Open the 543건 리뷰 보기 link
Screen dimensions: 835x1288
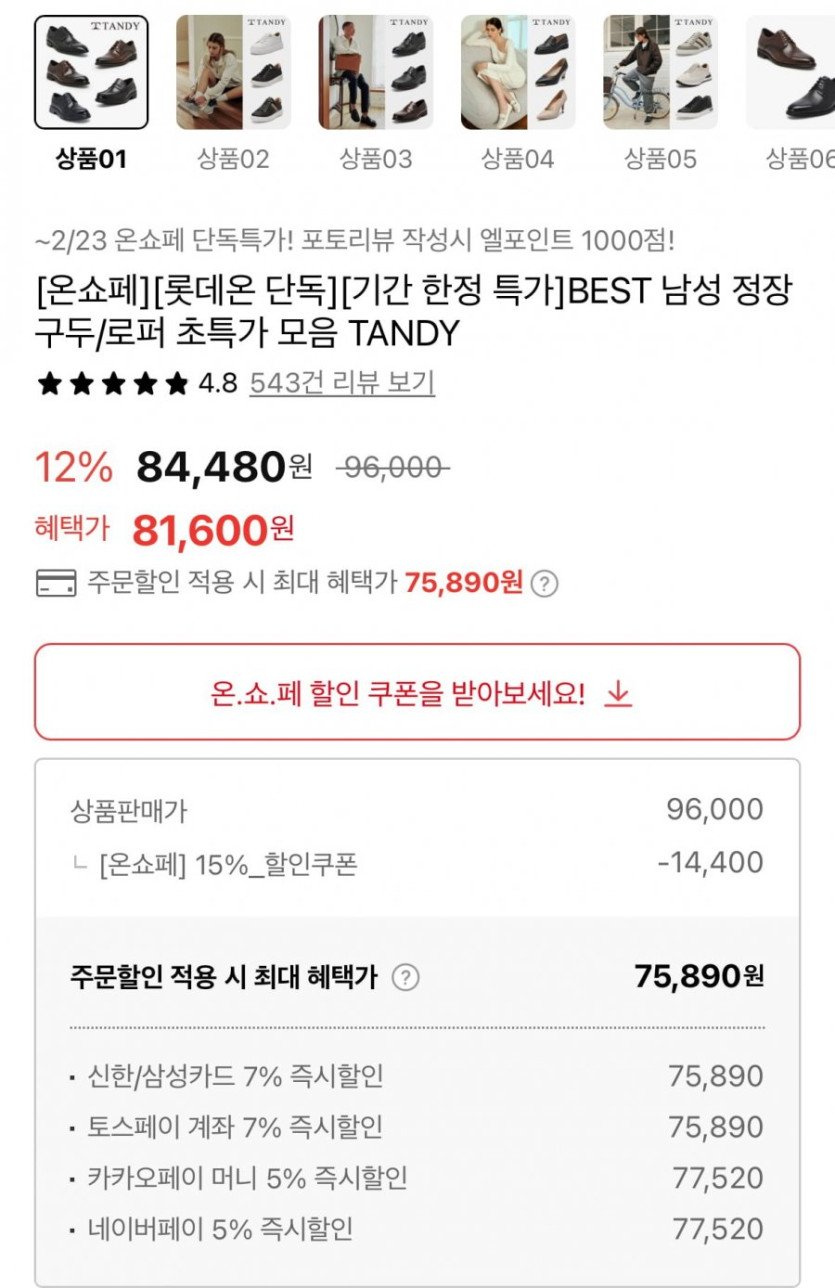click(x=342, y=383)
